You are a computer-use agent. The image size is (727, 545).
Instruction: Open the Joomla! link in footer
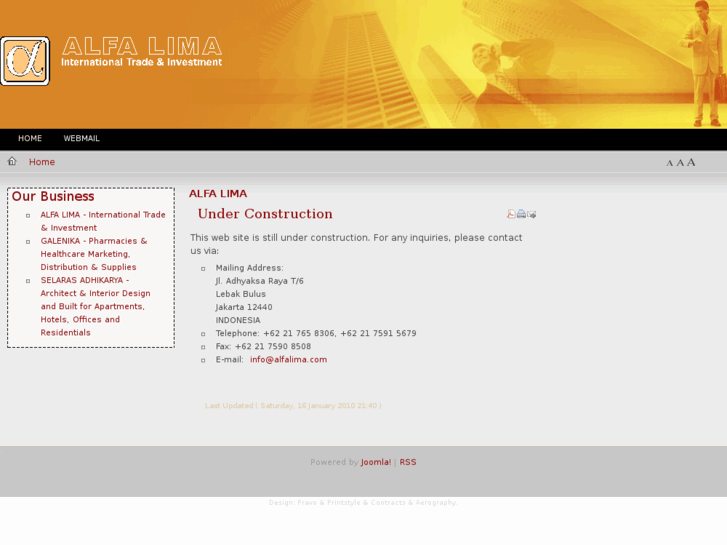376,462
